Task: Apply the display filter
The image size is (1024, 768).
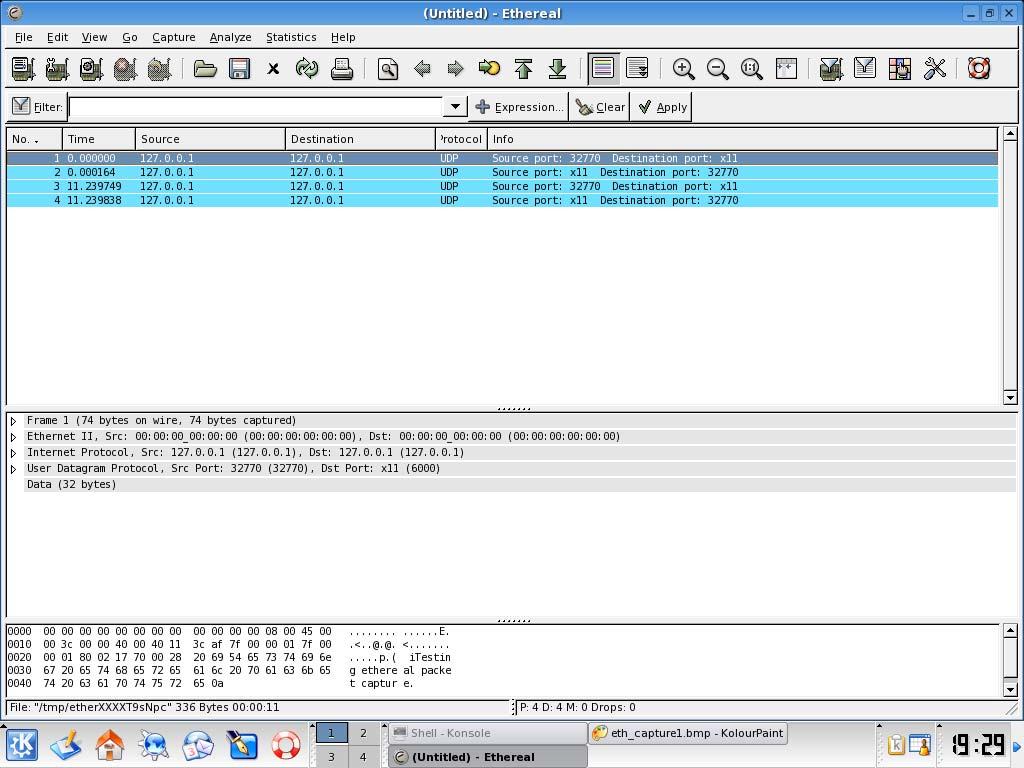Action: [x=662, y=107]
